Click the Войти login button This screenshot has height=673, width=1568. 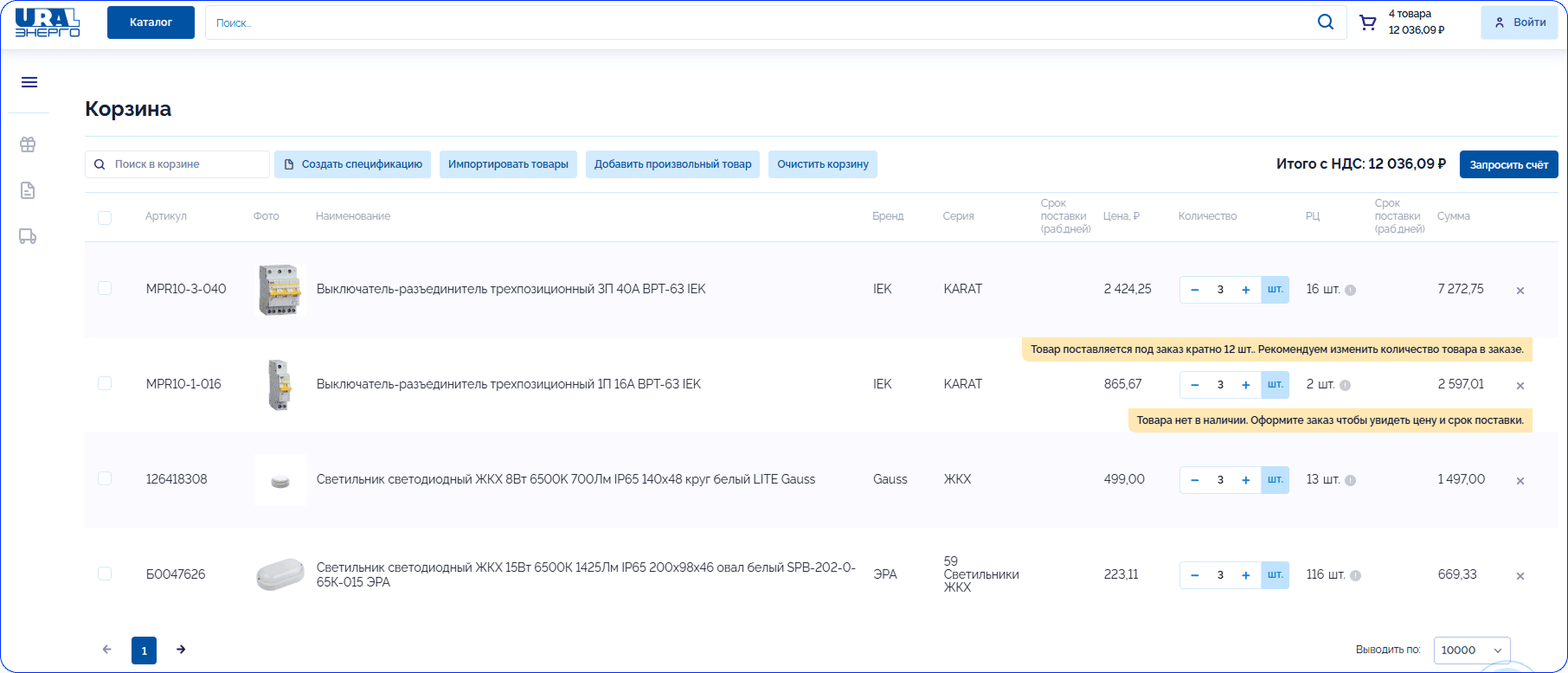tap(1519, 22)
